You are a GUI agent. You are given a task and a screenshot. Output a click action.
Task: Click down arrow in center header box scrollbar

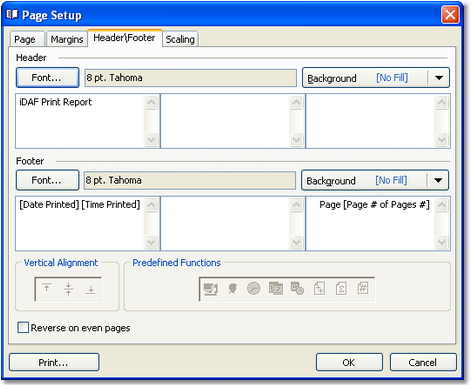tap(296, 140)
